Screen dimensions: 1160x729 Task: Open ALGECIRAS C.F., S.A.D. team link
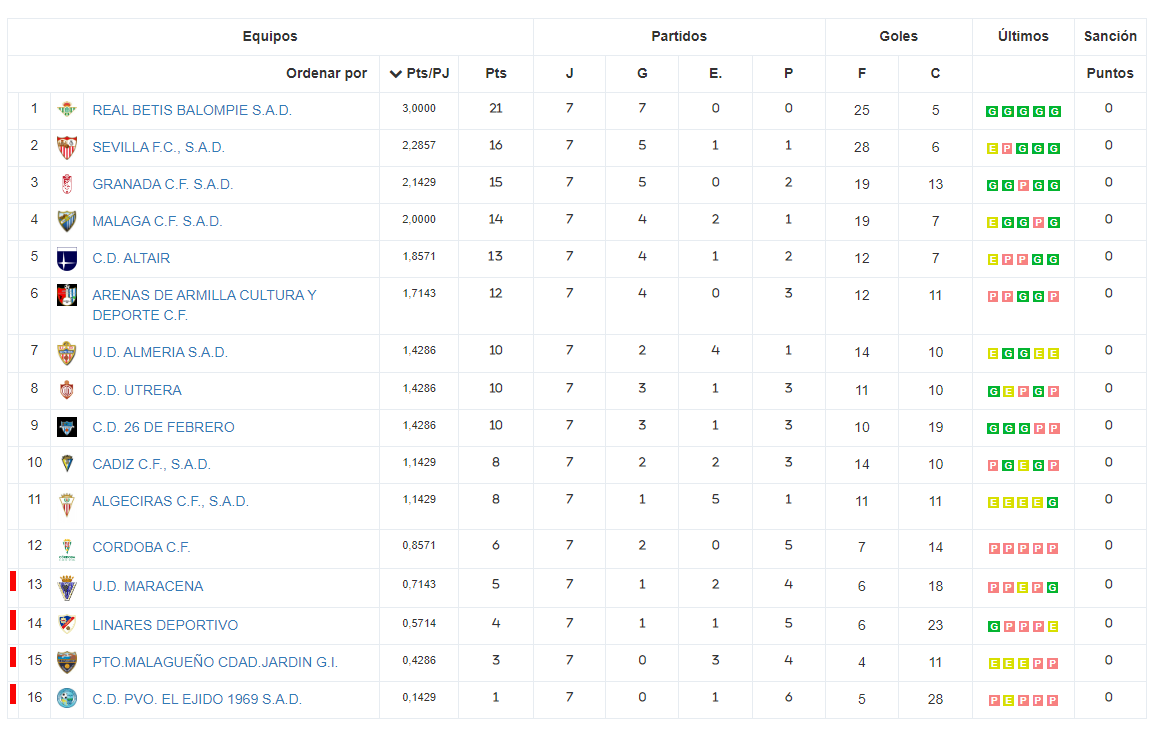[170, 501]
